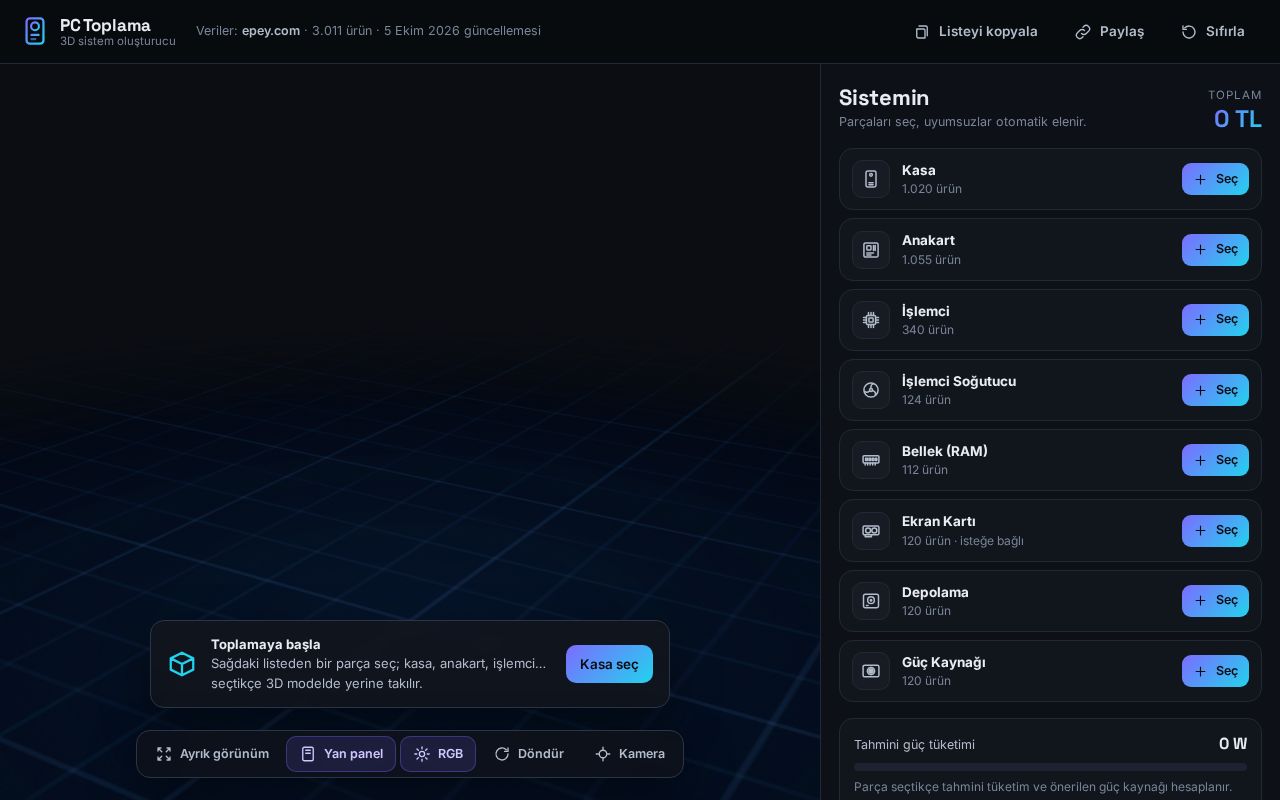This screenshot has height=800, width=1280.
Task: Share the build via Paylaş
Action: (x=1109, y=32)
